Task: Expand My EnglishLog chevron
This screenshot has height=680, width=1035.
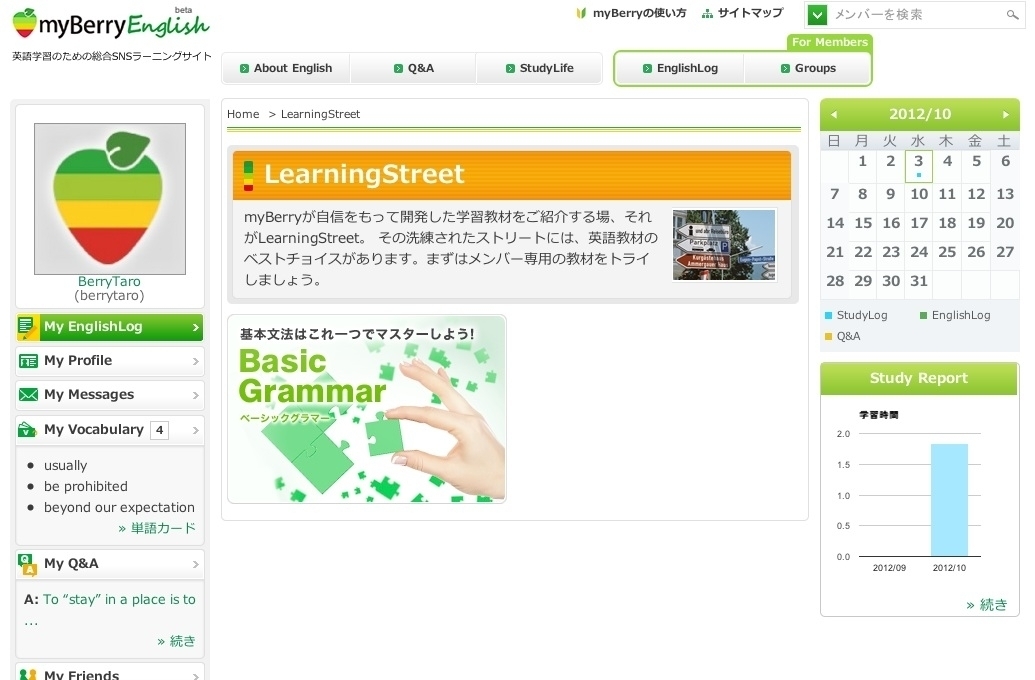Action: pyautogui.click(x=195, y=327)
